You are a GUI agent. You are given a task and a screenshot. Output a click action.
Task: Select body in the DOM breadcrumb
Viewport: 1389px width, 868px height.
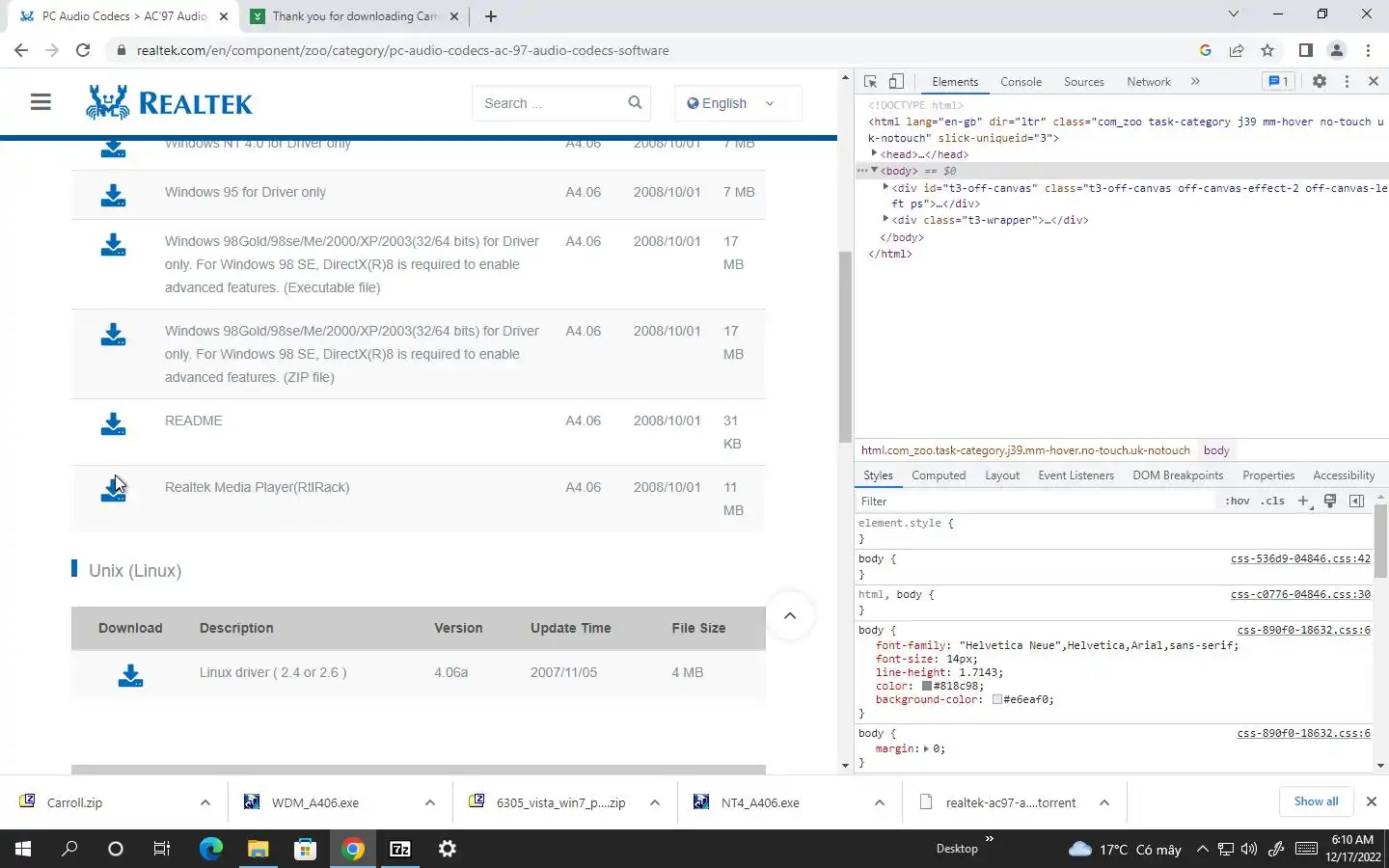[x=1216, y=450]
